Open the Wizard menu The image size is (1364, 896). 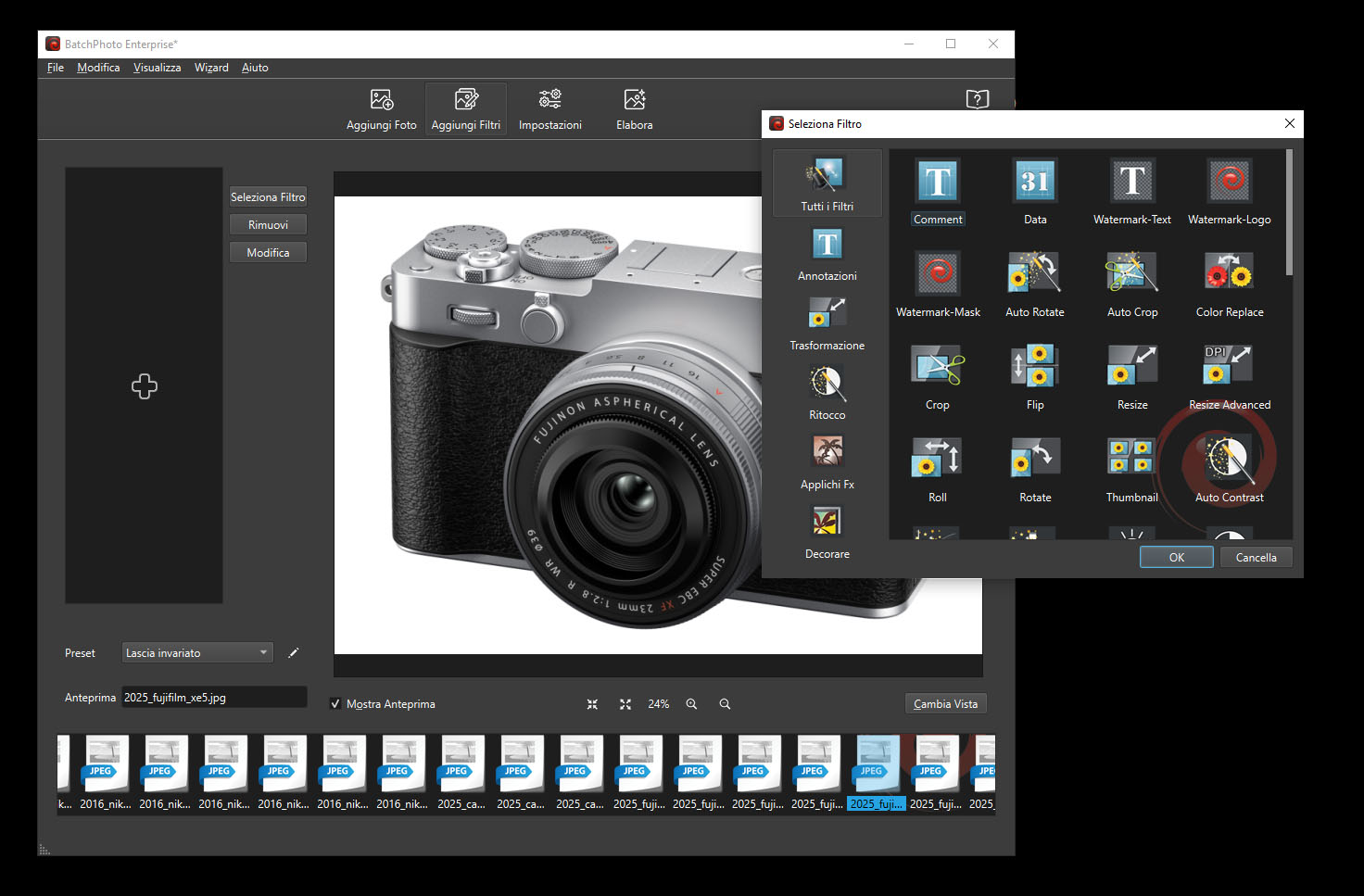tap(211, 68)
